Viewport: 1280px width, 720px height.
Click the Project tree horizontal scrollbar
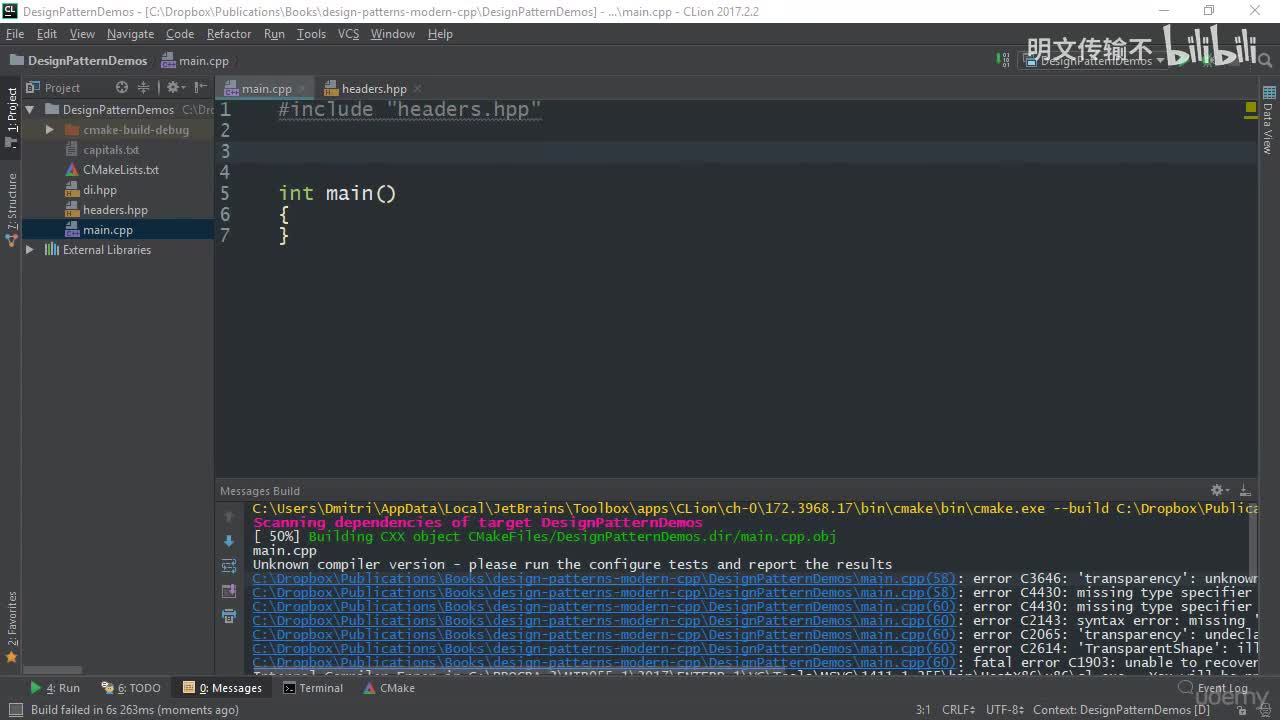(54, 670)
